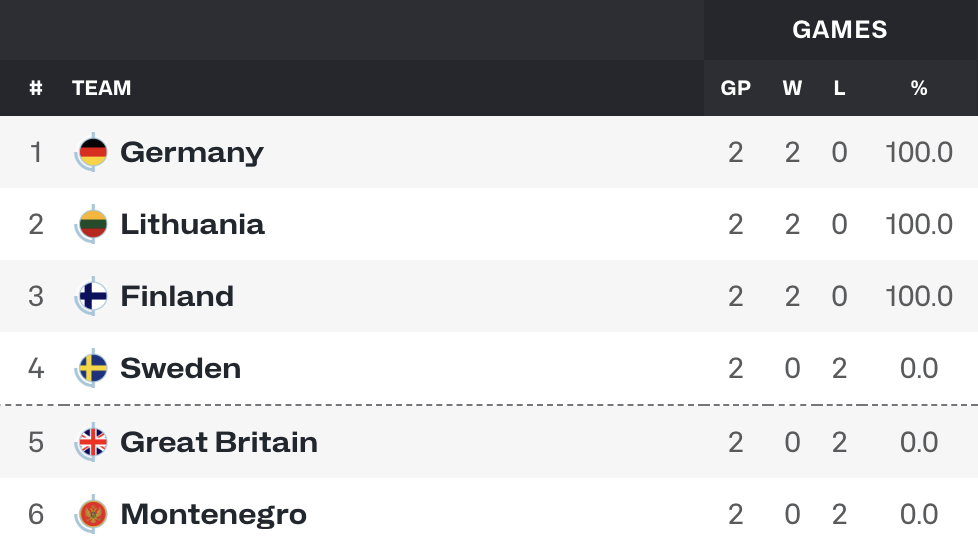Click the Montenegro flag icon
This screenshot has height=544, width=978.
[92, 514]
